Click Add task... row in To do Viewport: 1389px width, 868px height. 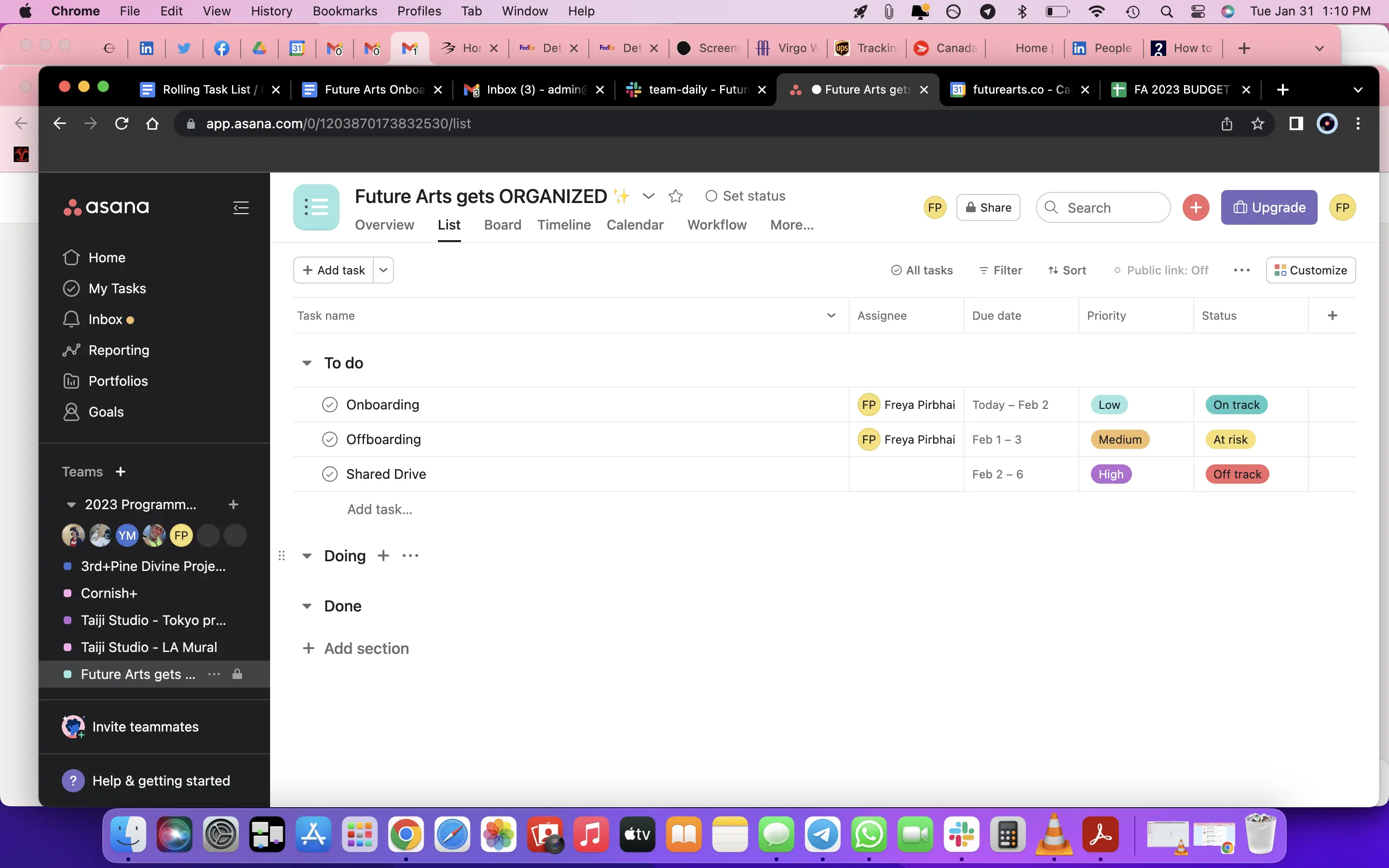(x=380, y=509)
